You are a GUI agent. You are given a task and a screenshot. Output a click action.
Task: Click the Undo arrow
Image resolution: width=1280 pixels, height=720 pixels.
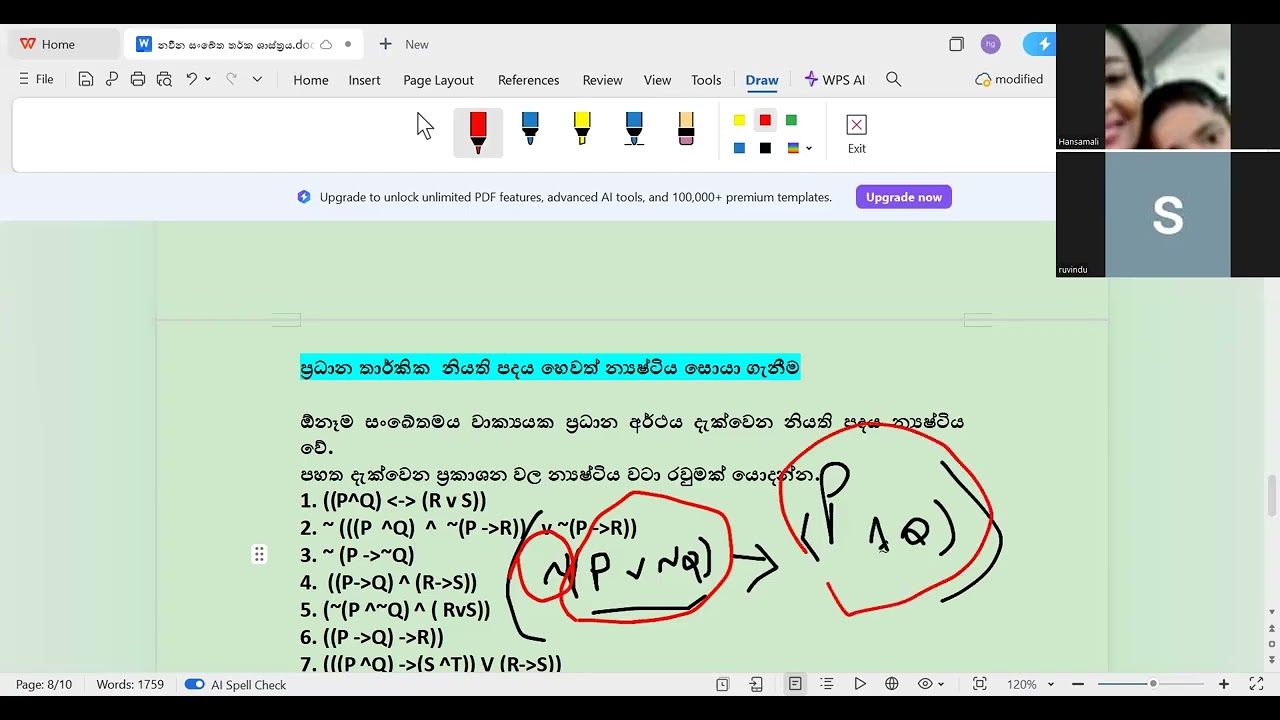pyautogui.click(x=191, y=79)
